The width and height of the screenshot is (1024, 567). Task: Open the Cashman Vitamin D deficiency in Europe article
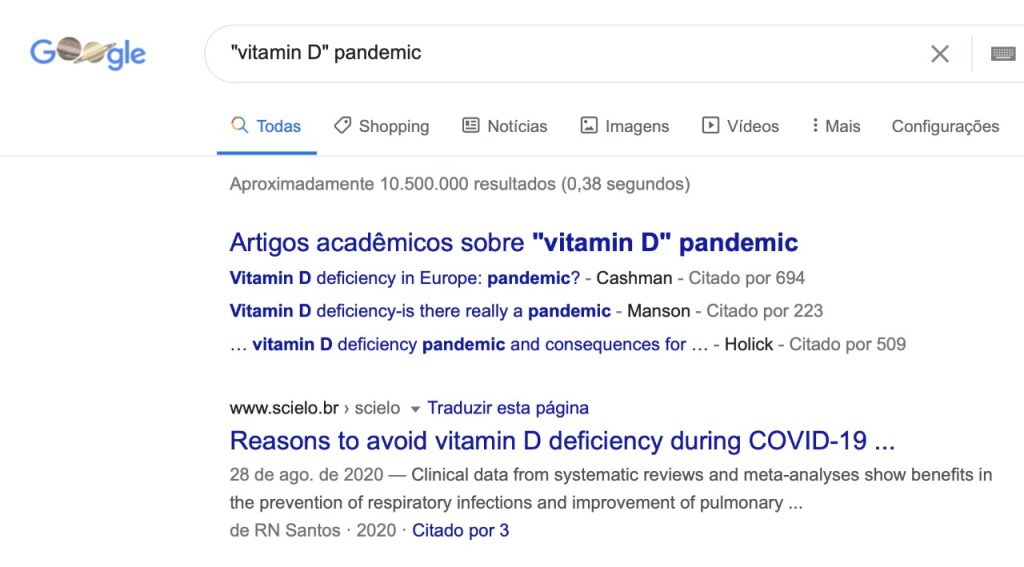click(404, 278)
